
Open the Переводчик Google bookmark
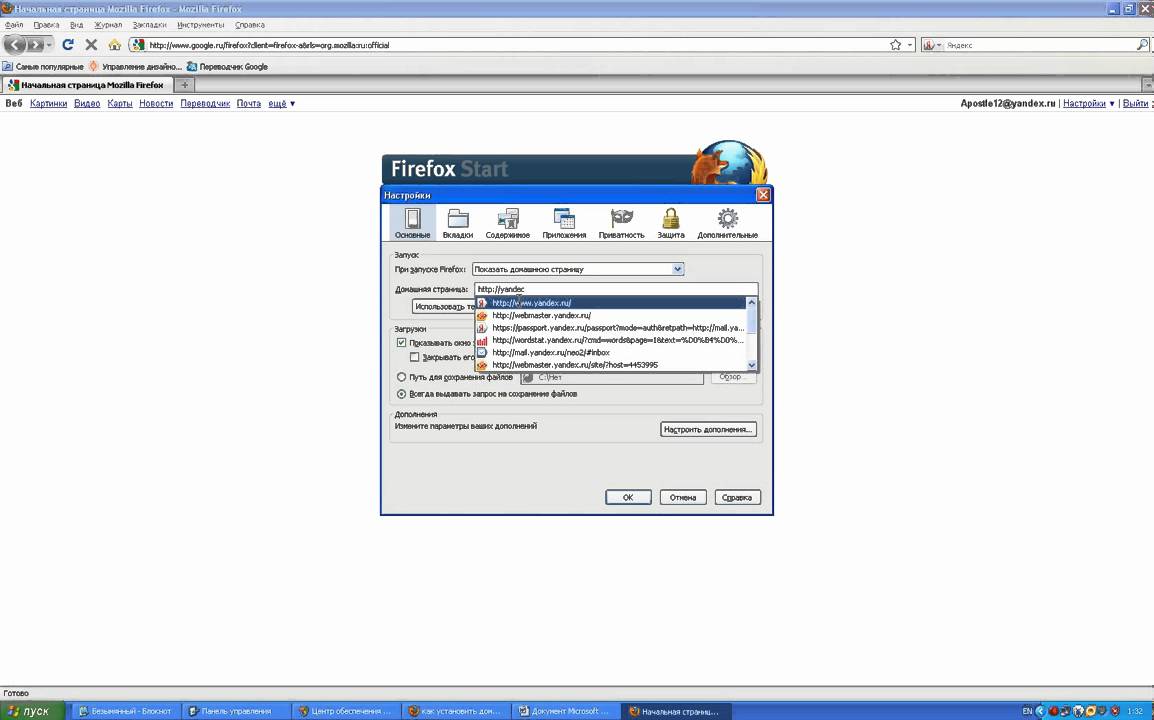click(x=227, y=66)
